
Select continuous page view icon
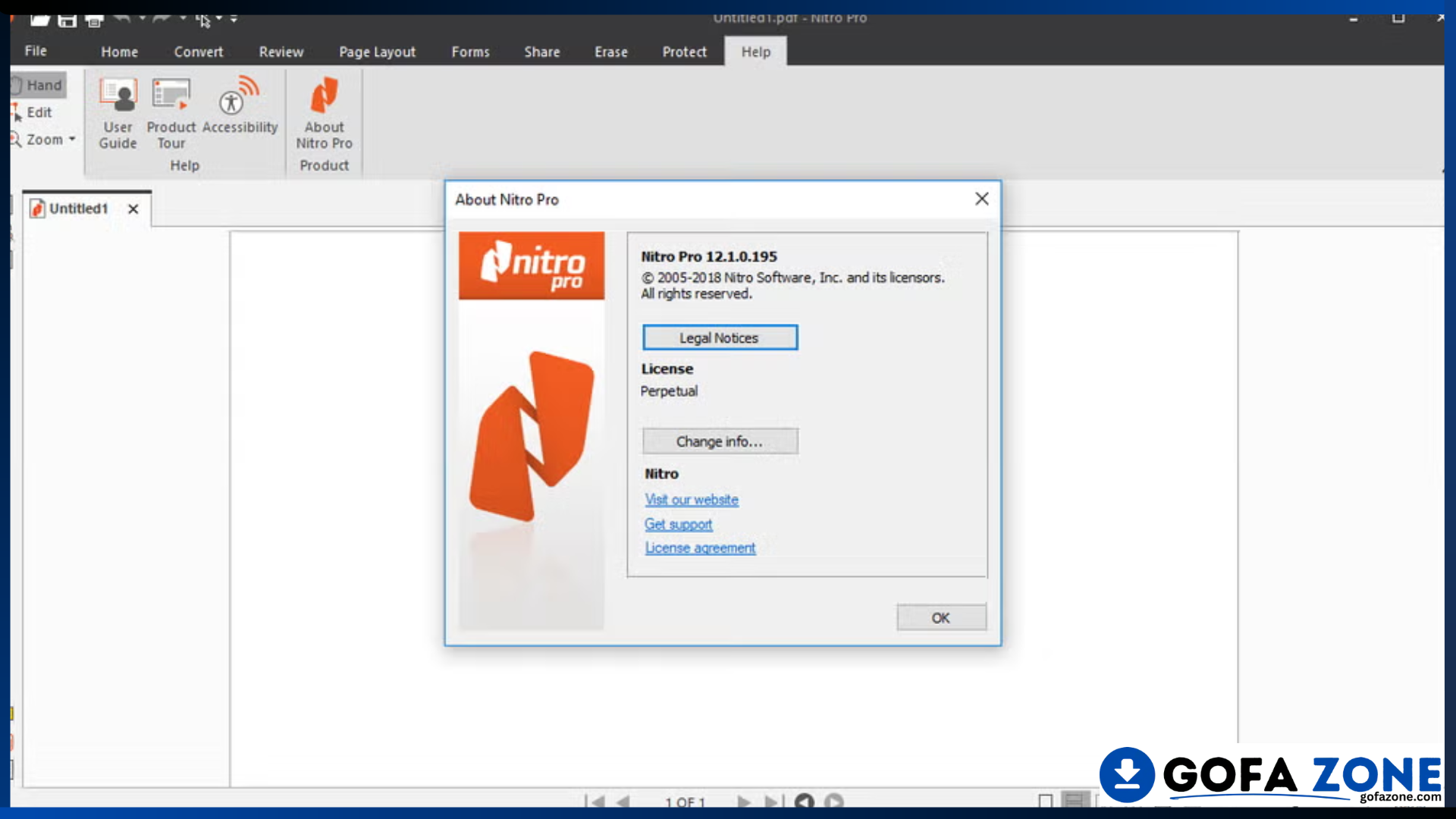pos(1075,799)
